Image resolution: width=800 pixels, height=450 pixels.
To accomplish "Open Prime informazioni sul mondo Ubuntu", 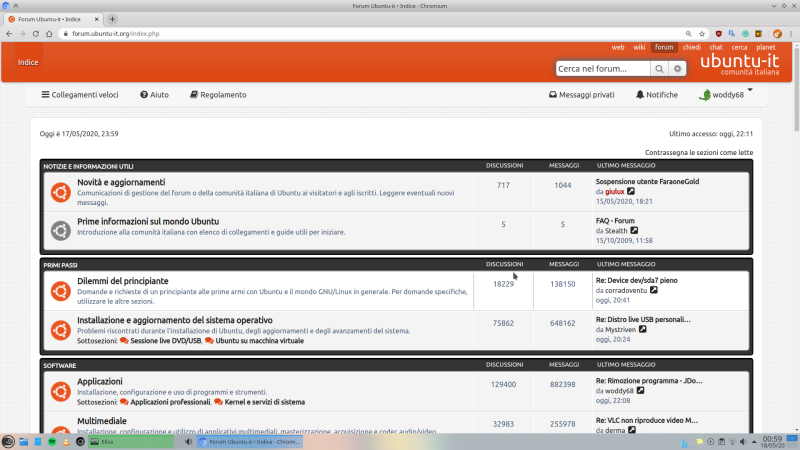I will pos(148,221).
